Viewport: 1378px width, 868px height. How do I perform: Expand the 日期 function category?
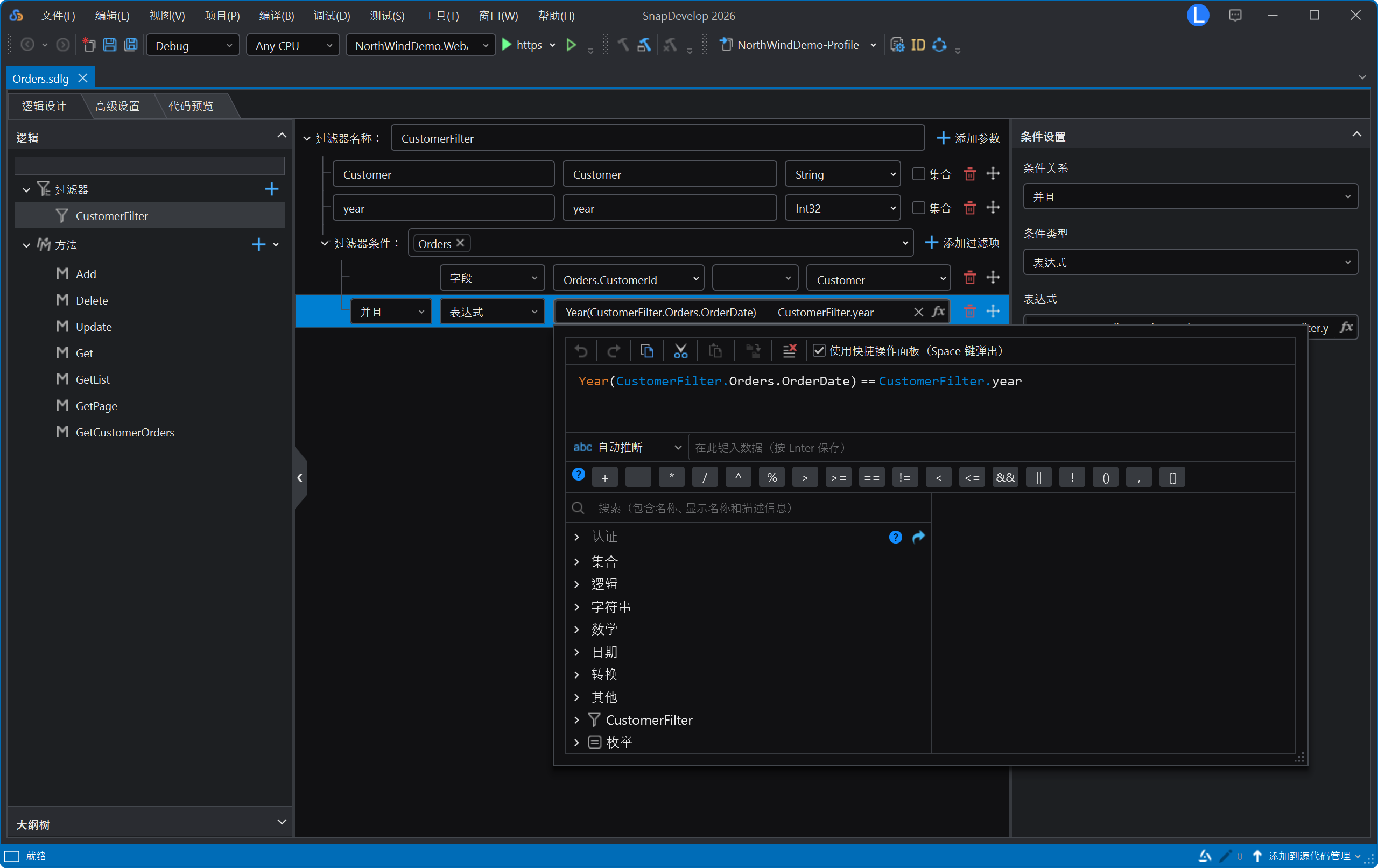pos(576,652)
